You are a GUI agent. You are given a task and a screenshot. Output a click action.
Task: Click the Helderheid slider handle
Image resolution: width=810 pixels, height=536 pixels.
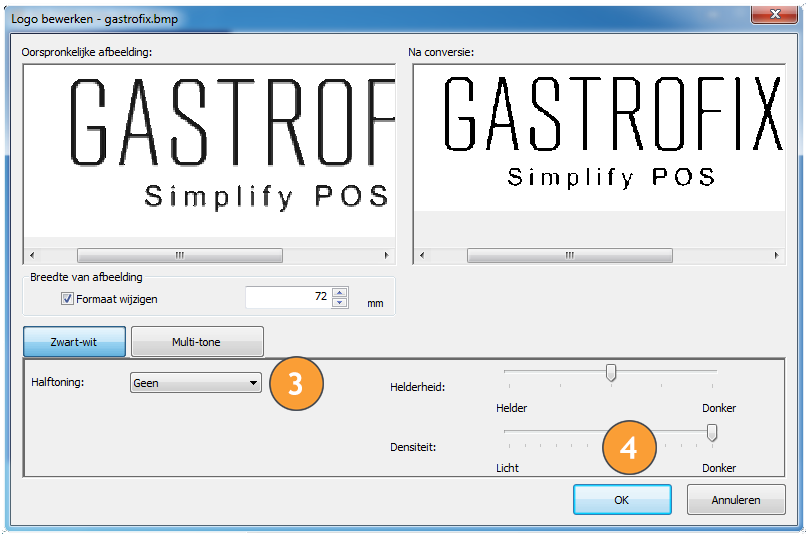[x=610, y=373]
